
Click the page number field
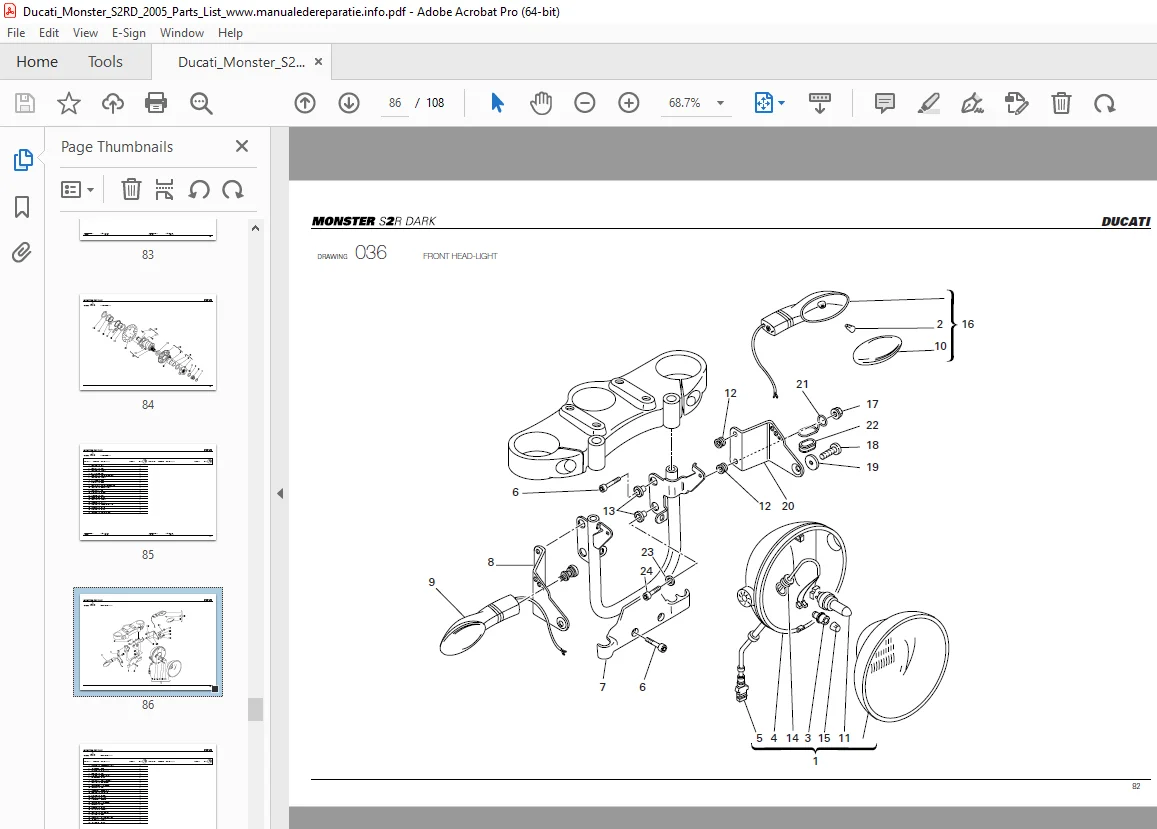(395, 103)
